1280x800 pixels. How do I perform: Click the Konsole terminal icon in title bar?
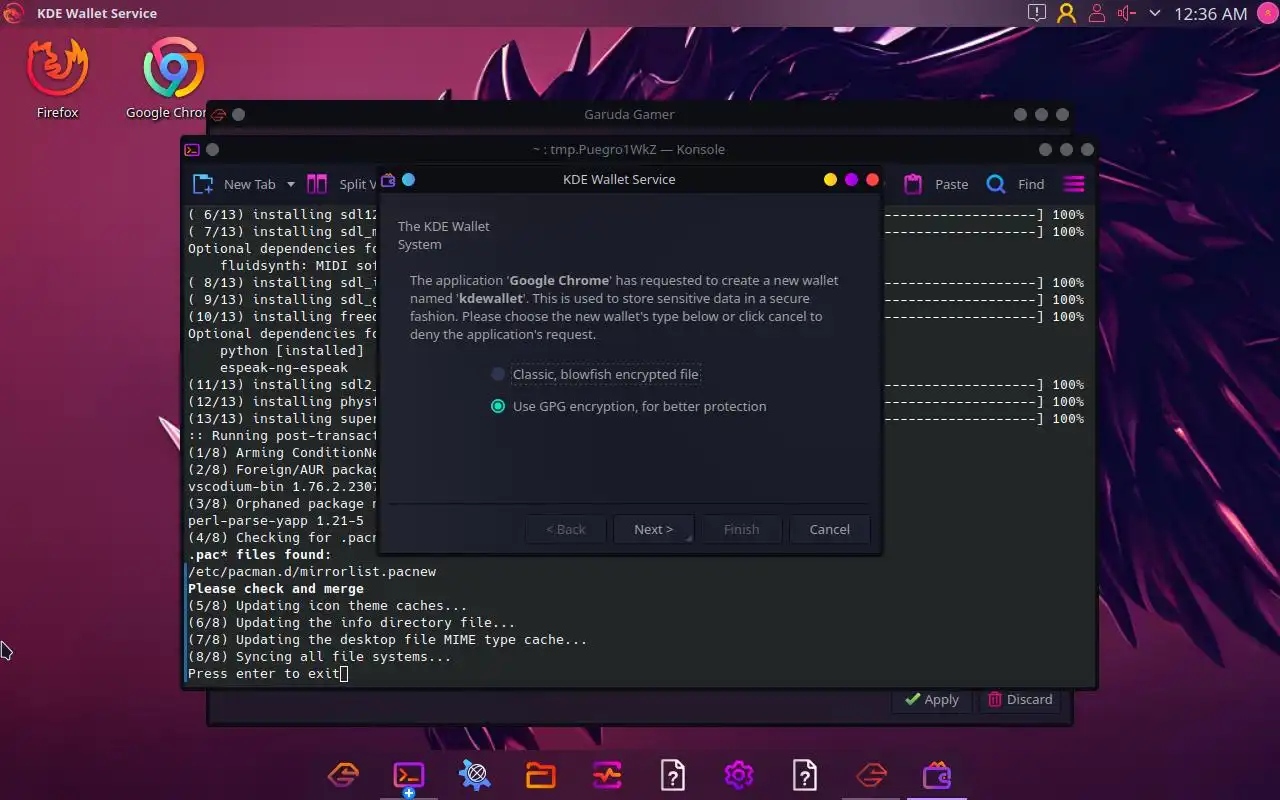coord(191,150)
